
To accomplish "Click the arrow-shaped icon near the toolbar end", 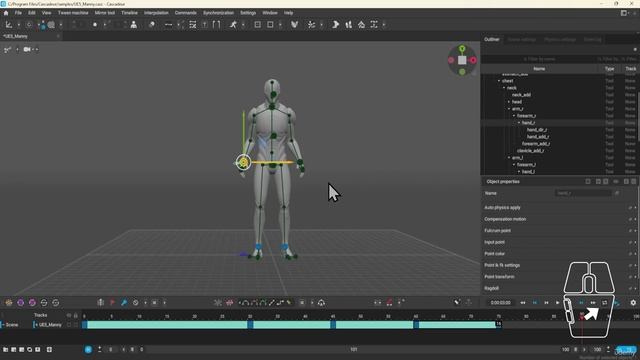I will [335, 25].
